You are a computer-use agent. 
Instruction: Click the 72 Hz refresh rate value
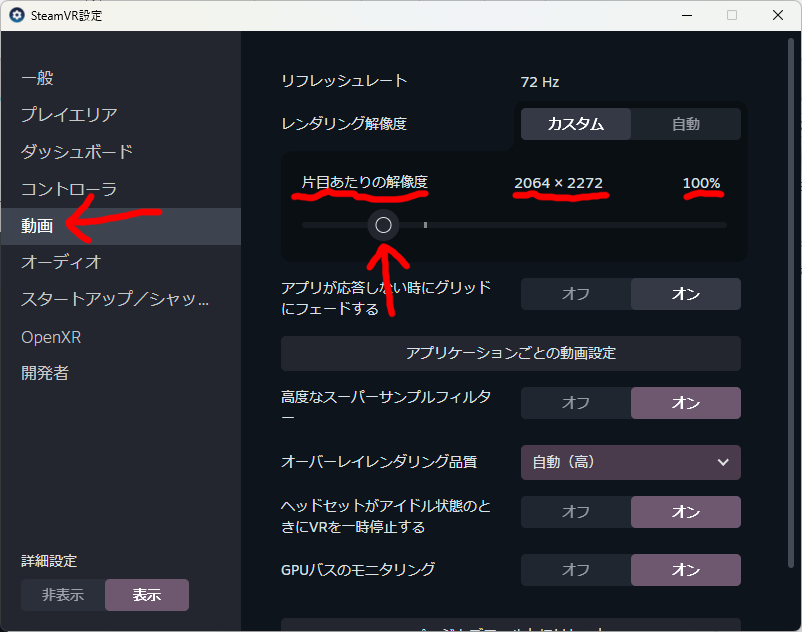point(540,82)
